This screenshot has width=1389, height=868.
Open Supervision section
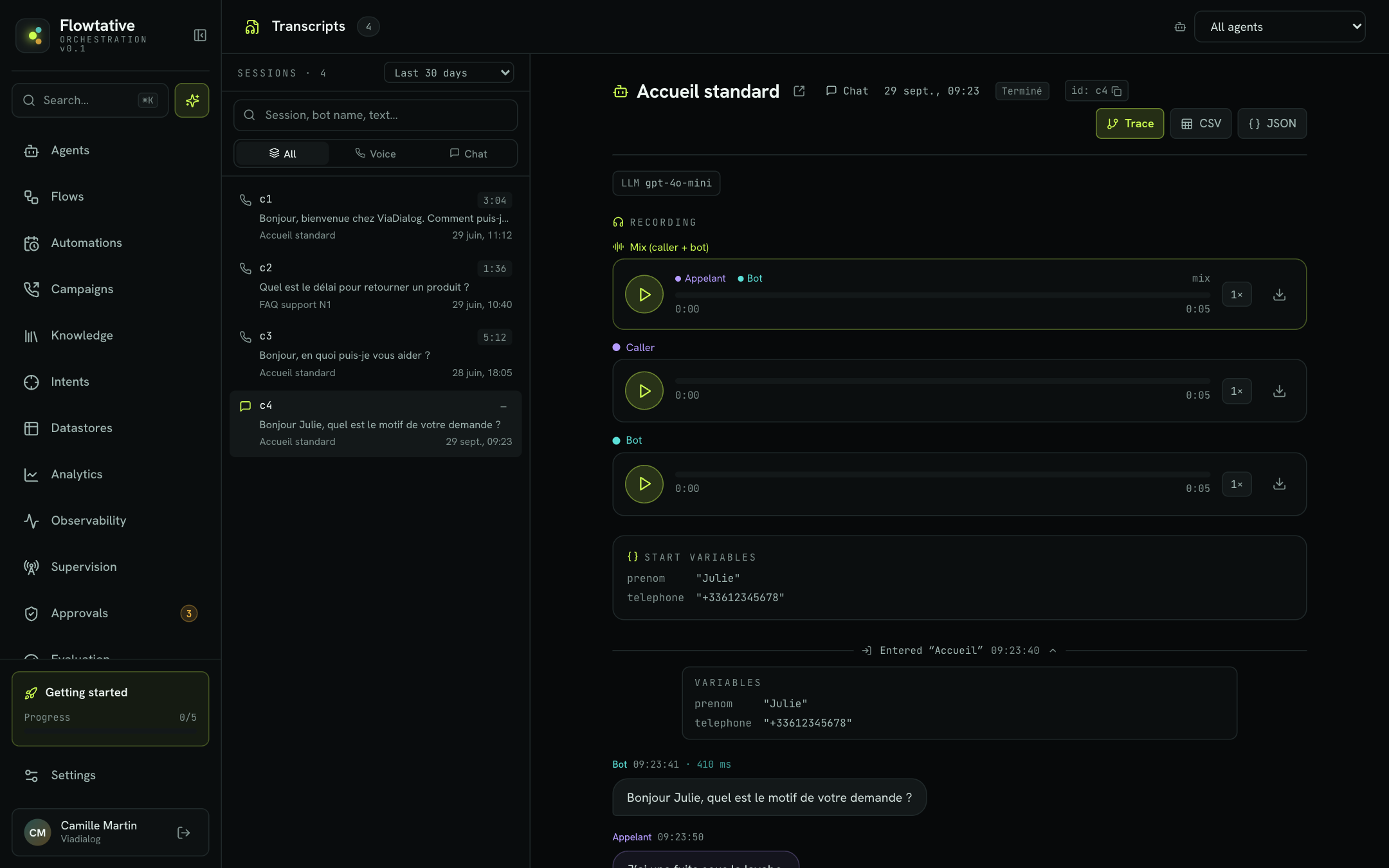pyautogui.click(x=111, y=567)
